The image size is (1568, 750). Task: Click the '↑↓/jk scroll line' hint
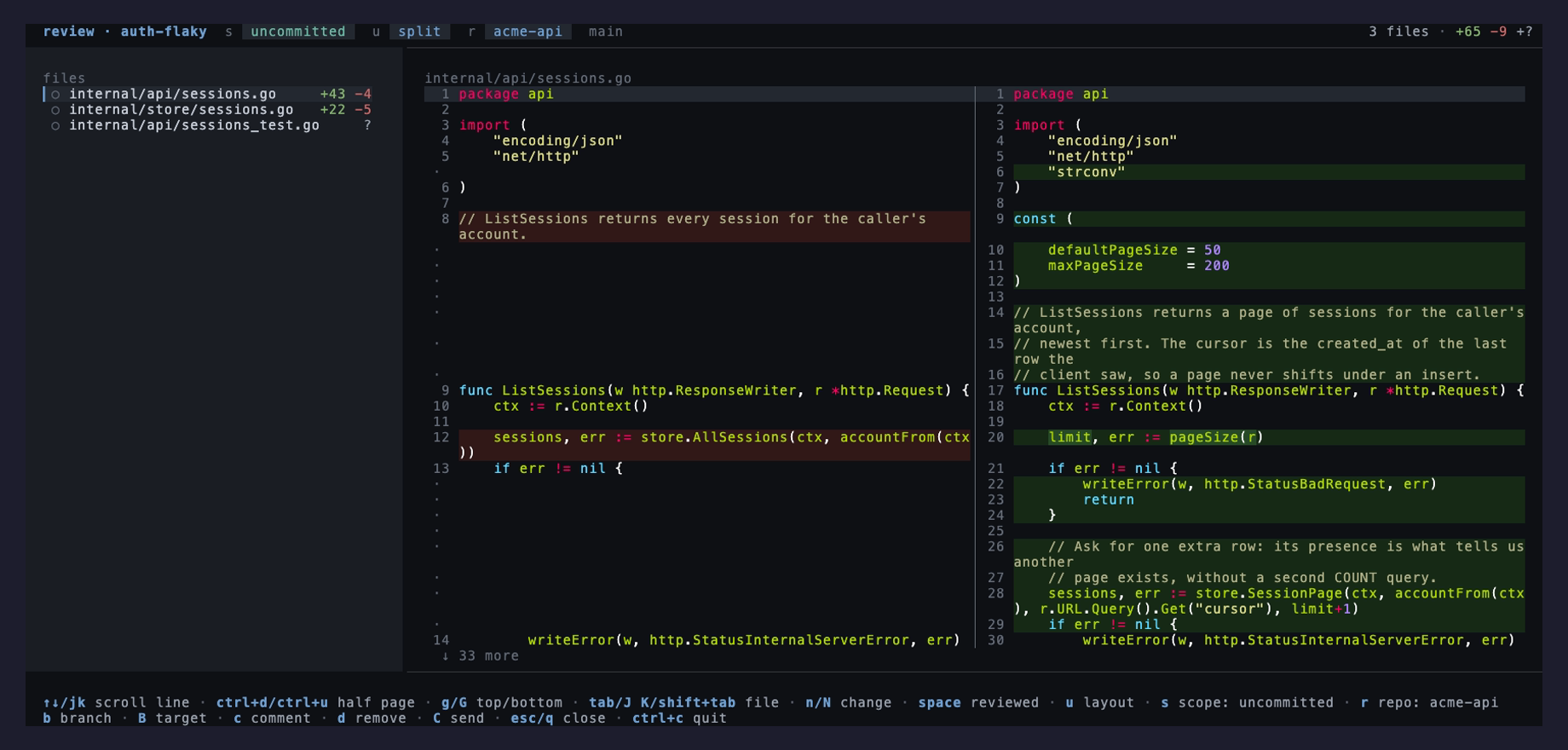116,703
